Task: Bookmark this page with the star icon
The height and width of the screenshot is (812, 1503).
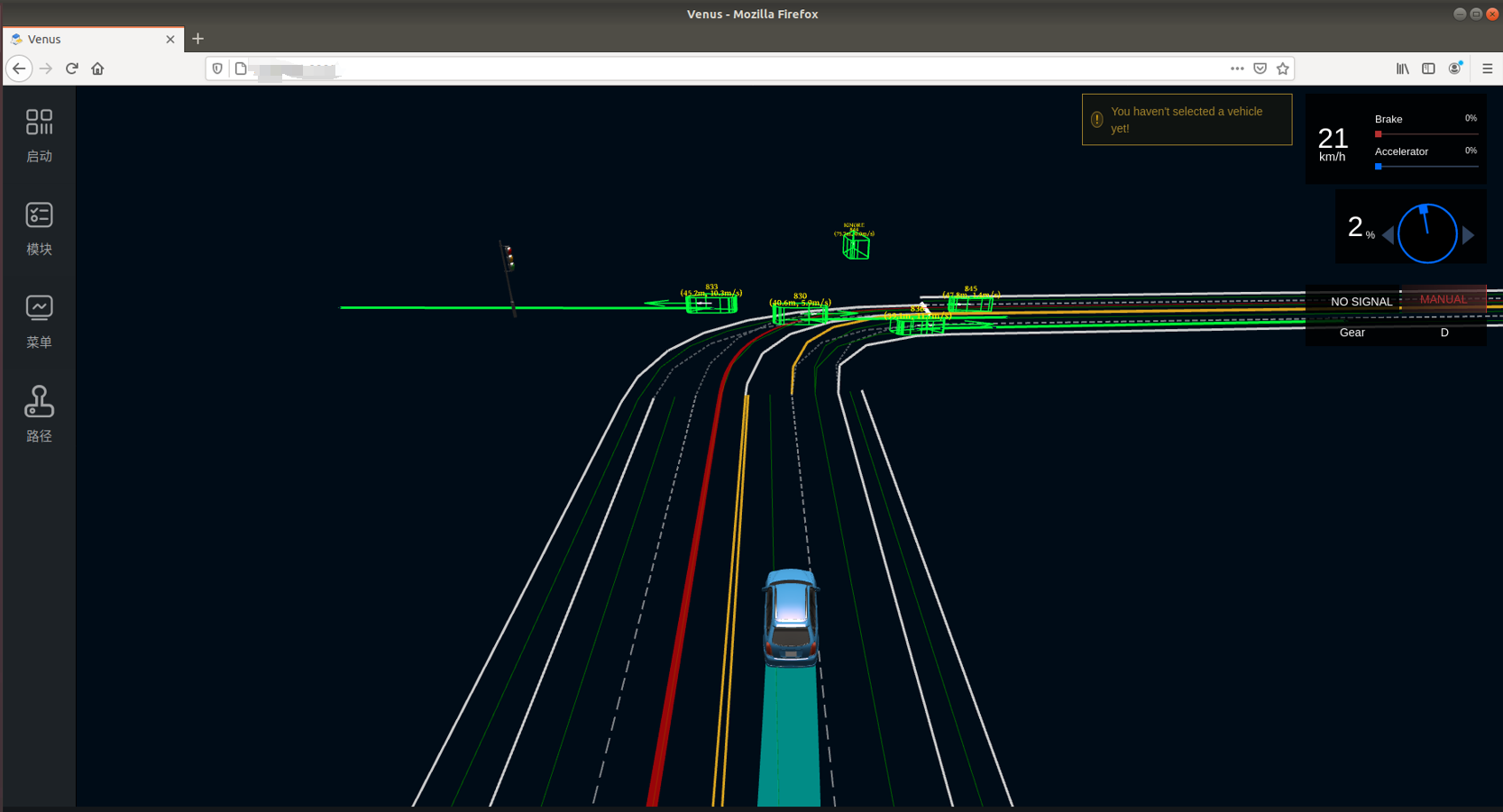Action: click(x=1282, y=68)
